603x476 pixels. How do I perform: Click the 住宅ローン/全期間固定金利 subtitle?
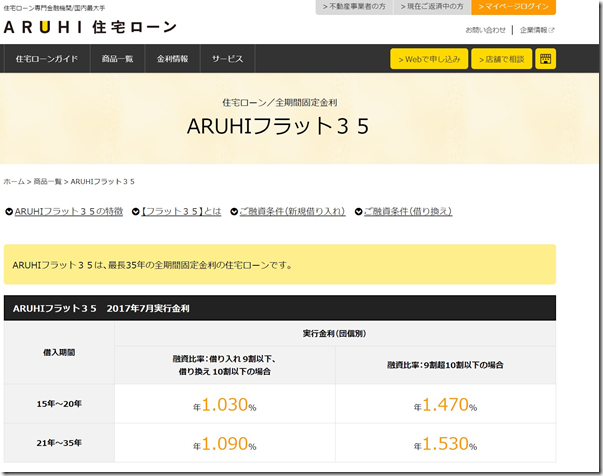point(280,103)
